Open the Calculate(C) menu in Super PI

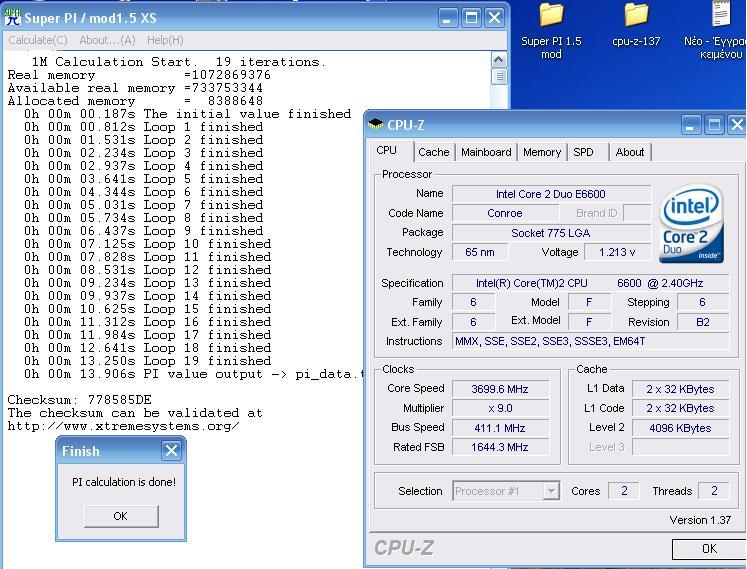tap(38, 40)
